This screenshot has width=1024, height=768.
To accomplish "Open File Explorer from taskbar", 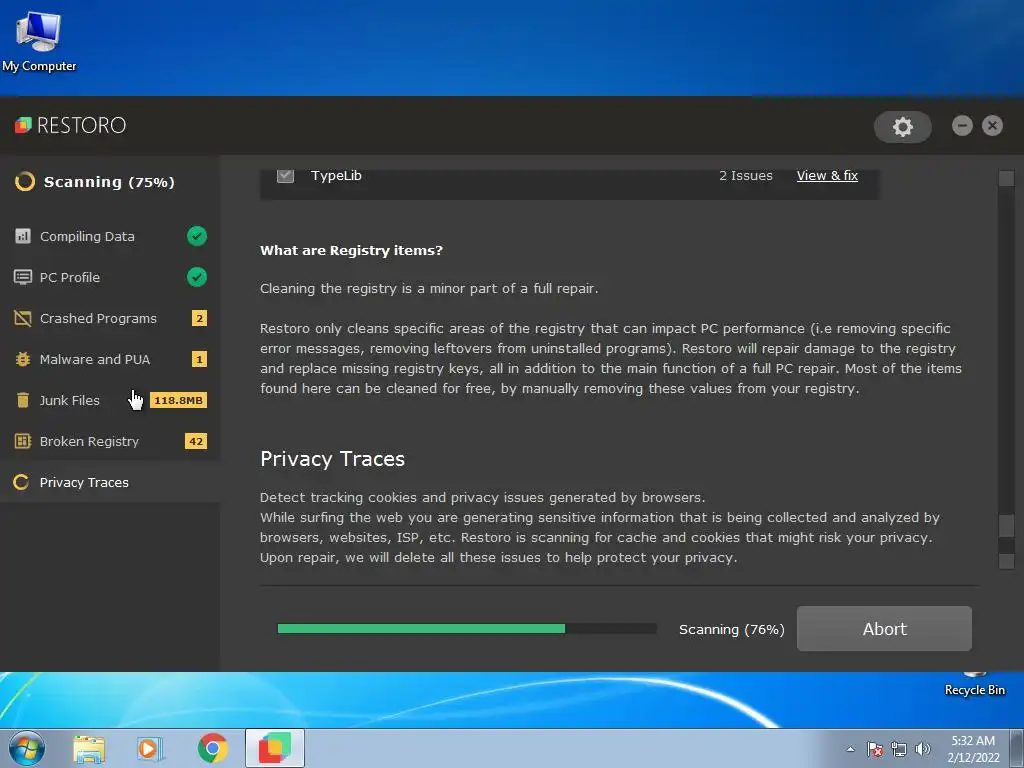I will click(89, 749).
